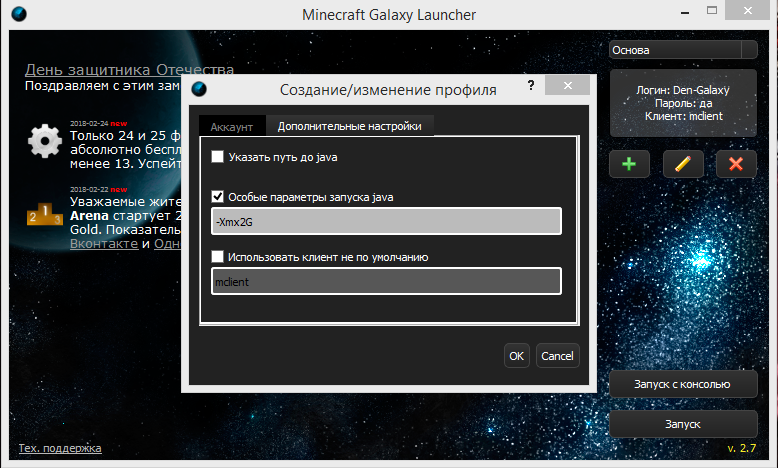Image resolution: width=778 pixels, height=468 pixels.
Task: Click the gear icon beside the news
Action: coord(45,141)
